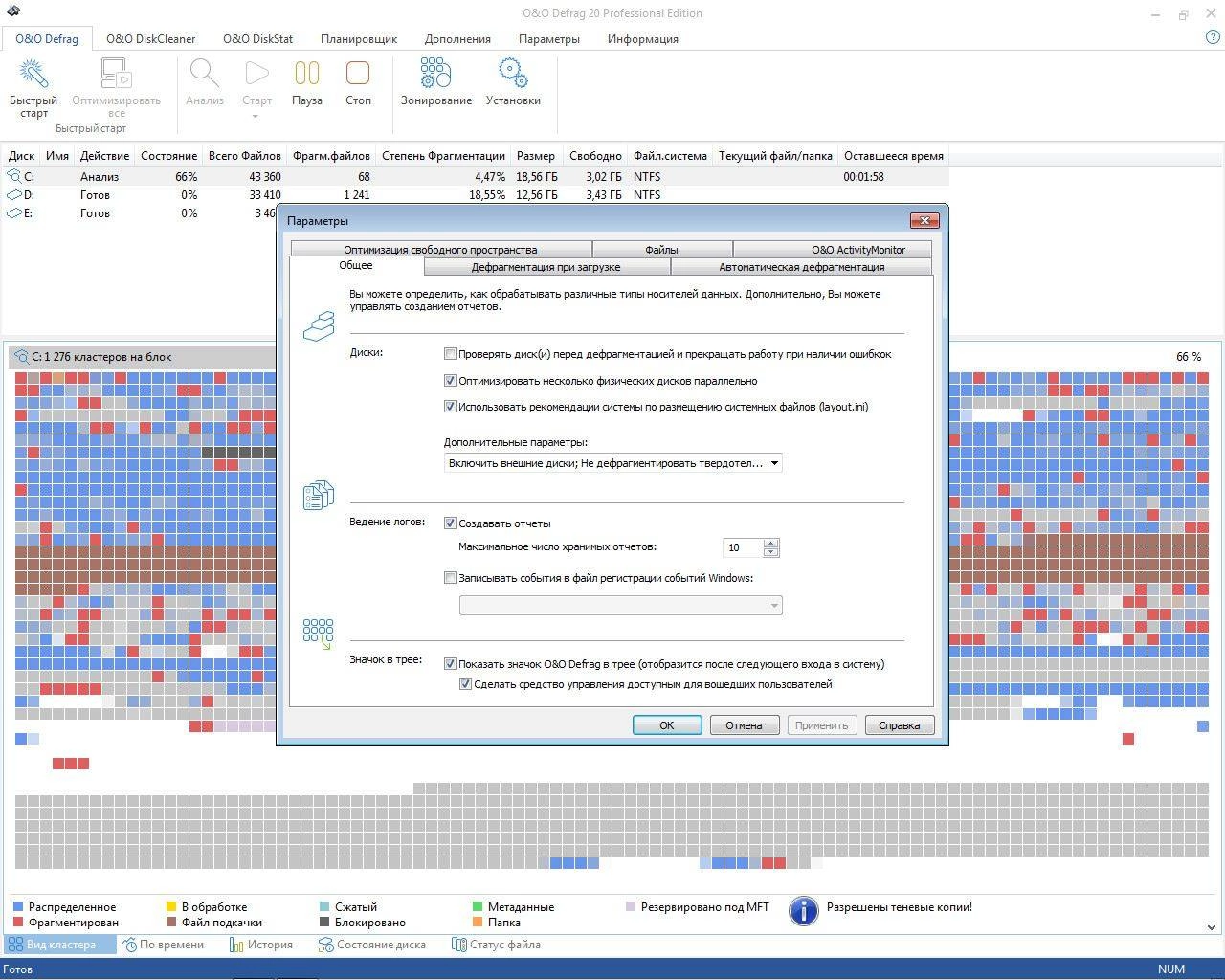Toggle Оптимизировать несколько физических дисков параллельно
Image resolution: width=1225 pixels, height=980 pixels.
tap(450, 381)
